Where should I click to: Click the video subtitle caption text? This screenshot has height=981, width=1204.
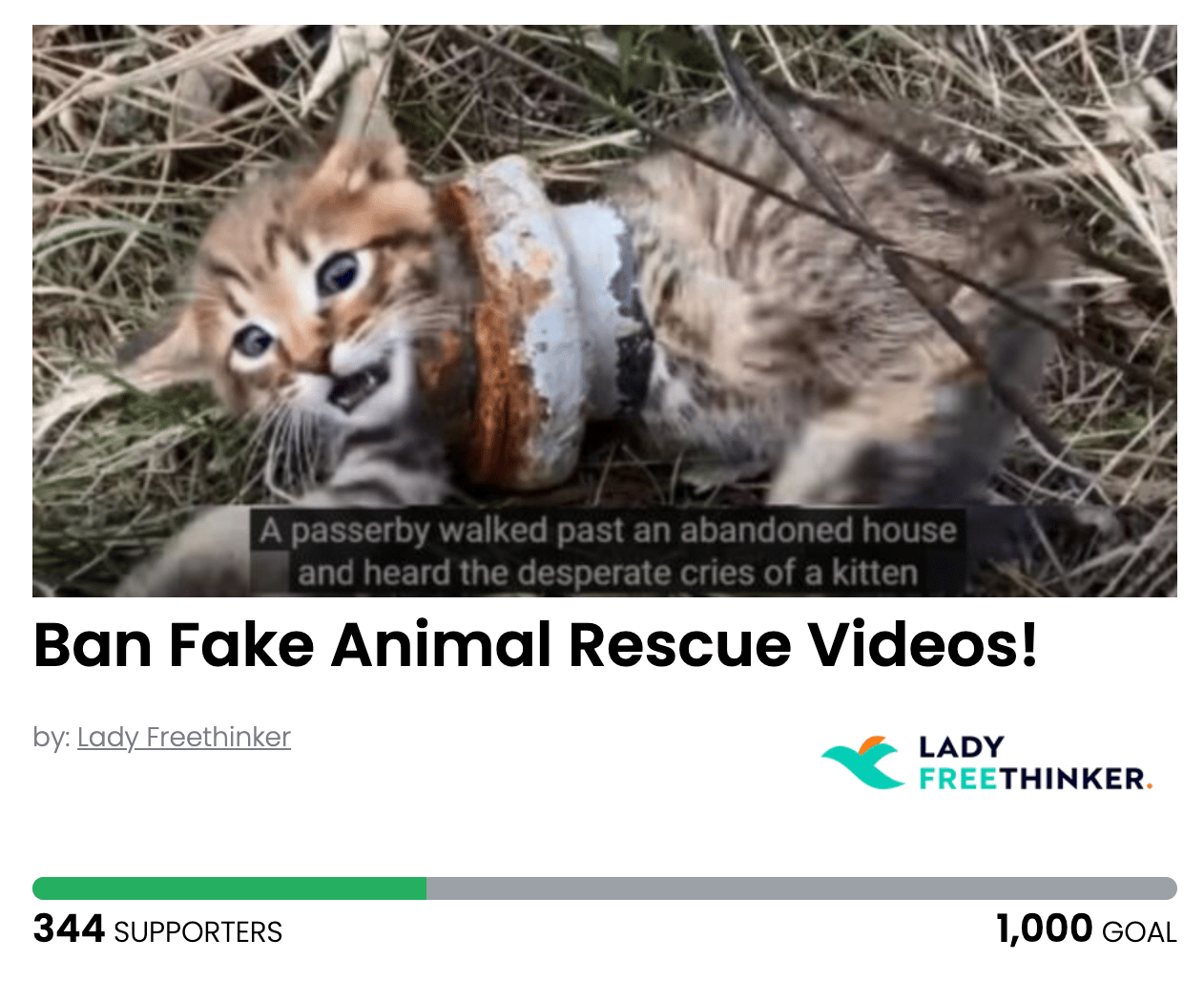(609, 552)
